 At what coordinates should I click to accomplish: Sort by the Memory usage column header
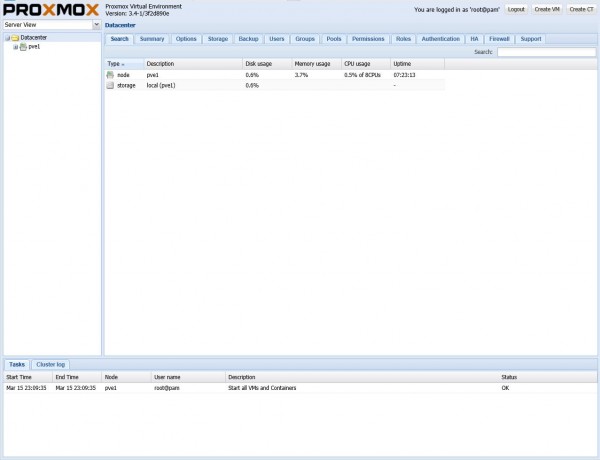tap(317, 64)
